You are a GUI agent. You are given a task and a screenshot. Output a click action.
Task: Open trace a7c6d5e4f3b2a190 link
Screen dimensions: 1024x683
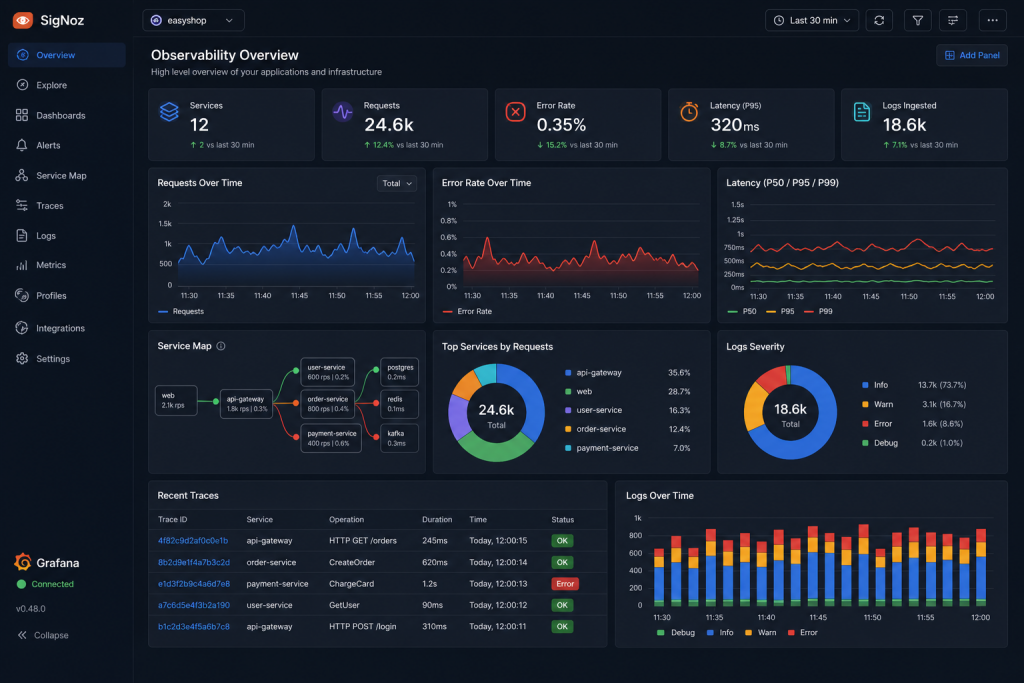pyautogui.click(x=193, y=605)
